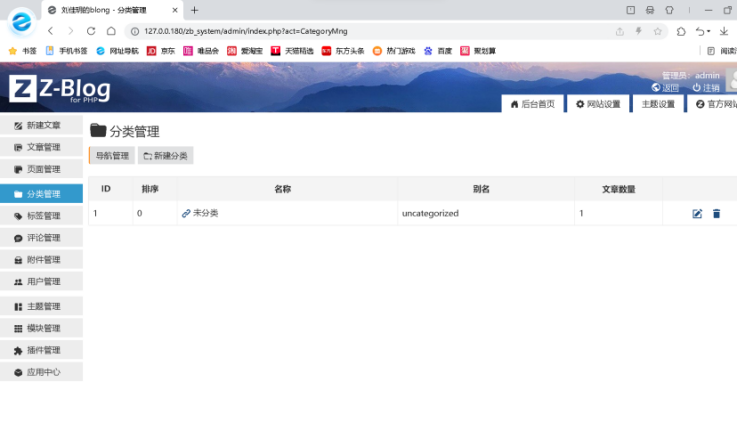Open the 热门游戏 bookmark
This screenshot has width=737, height=423.
coord(394,51)
